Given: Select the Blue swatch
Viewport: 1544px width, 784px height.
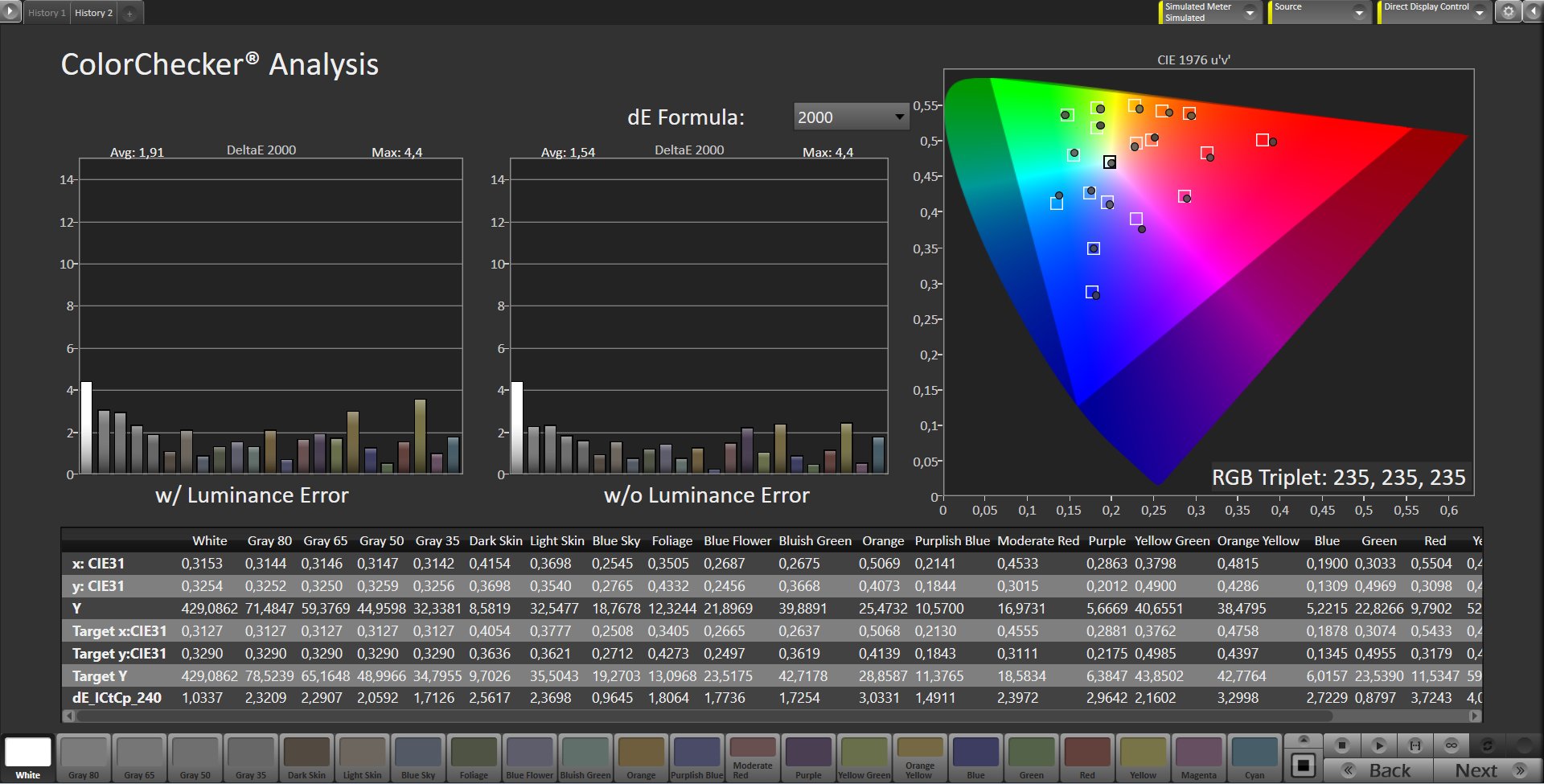Looking at the screenshot, I should point(975,757).
